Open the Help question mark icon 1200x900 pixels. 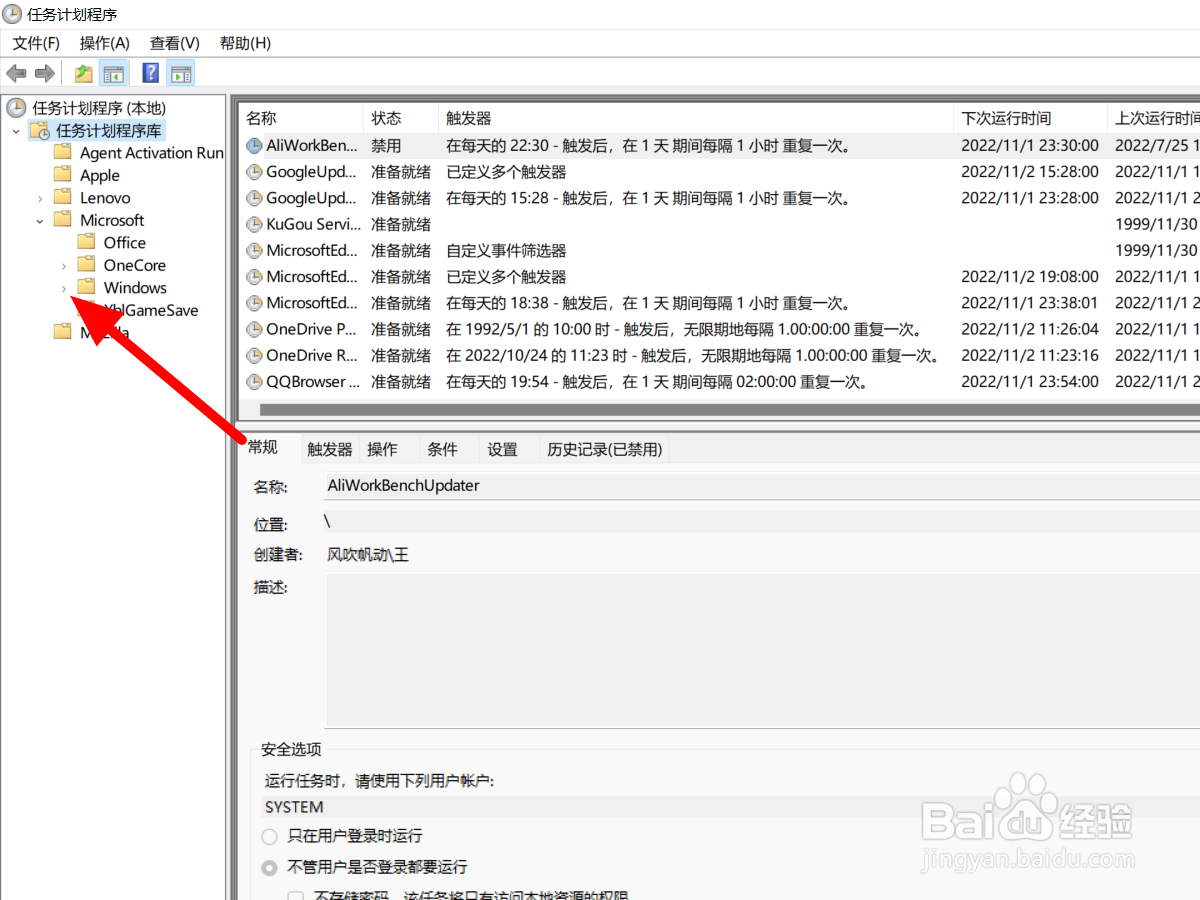(151, 73)
